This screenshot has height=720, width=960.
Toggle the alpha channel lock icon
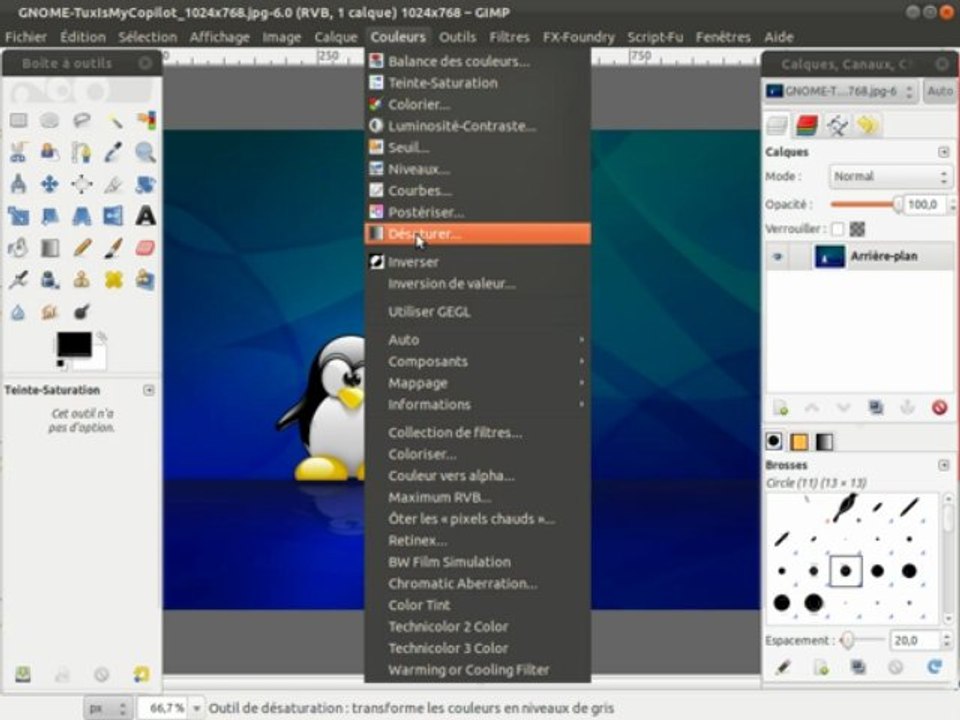pyautogui.click(x=857, y=229)
